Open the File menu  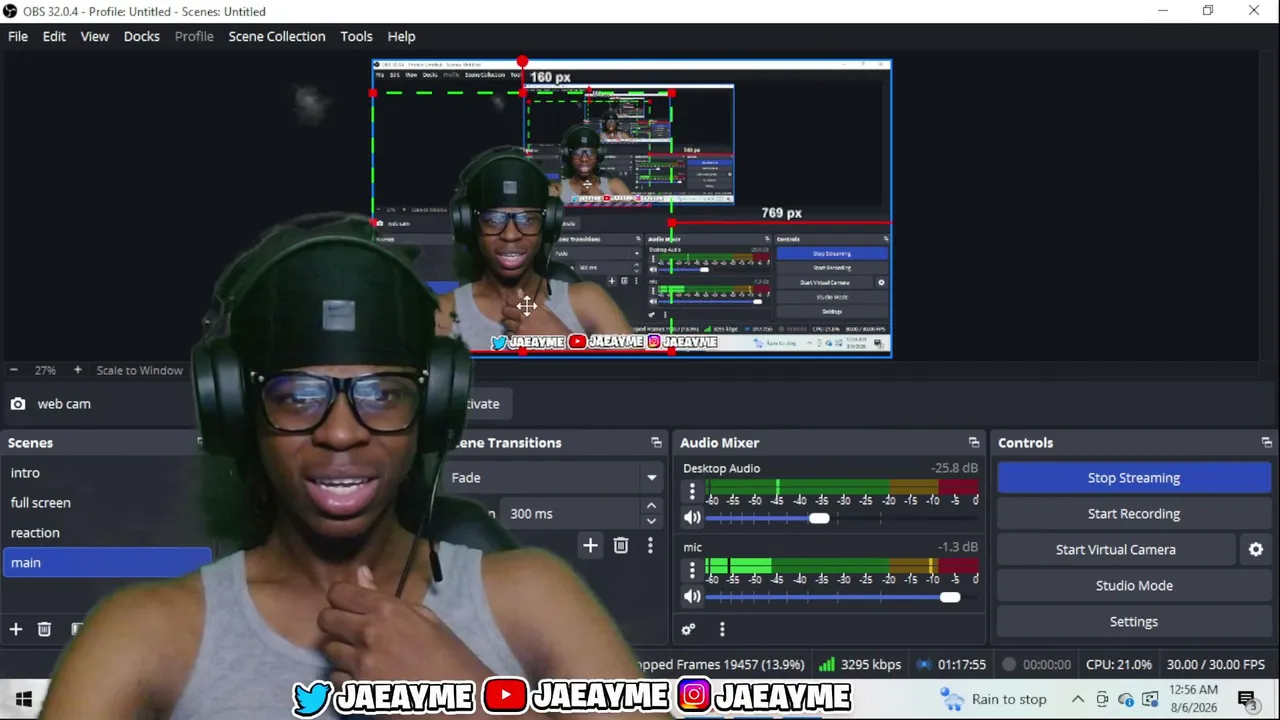[x=18, y=36]
